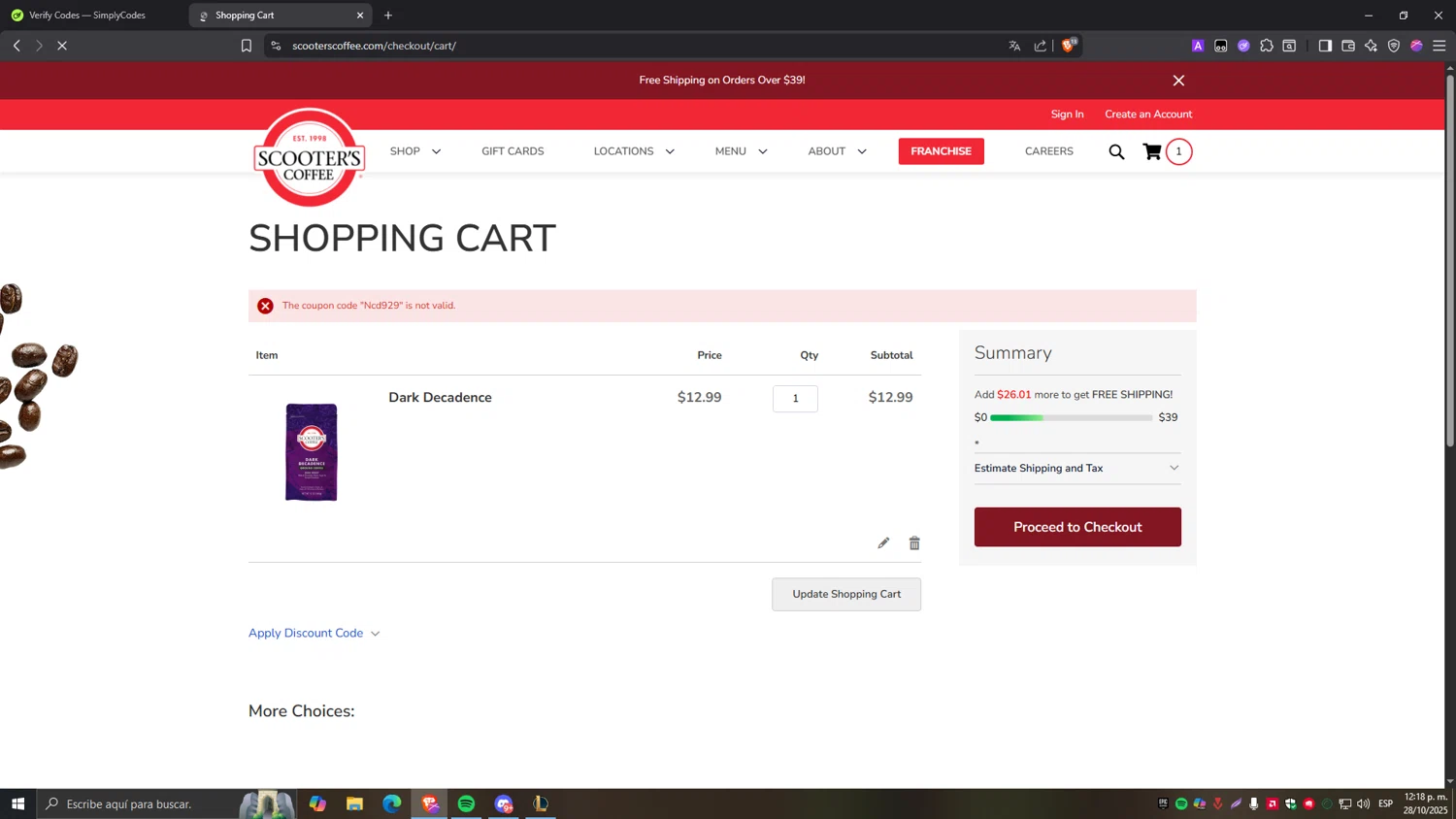
Task: Click the cart item count badge
Action: pos(1178,151)
